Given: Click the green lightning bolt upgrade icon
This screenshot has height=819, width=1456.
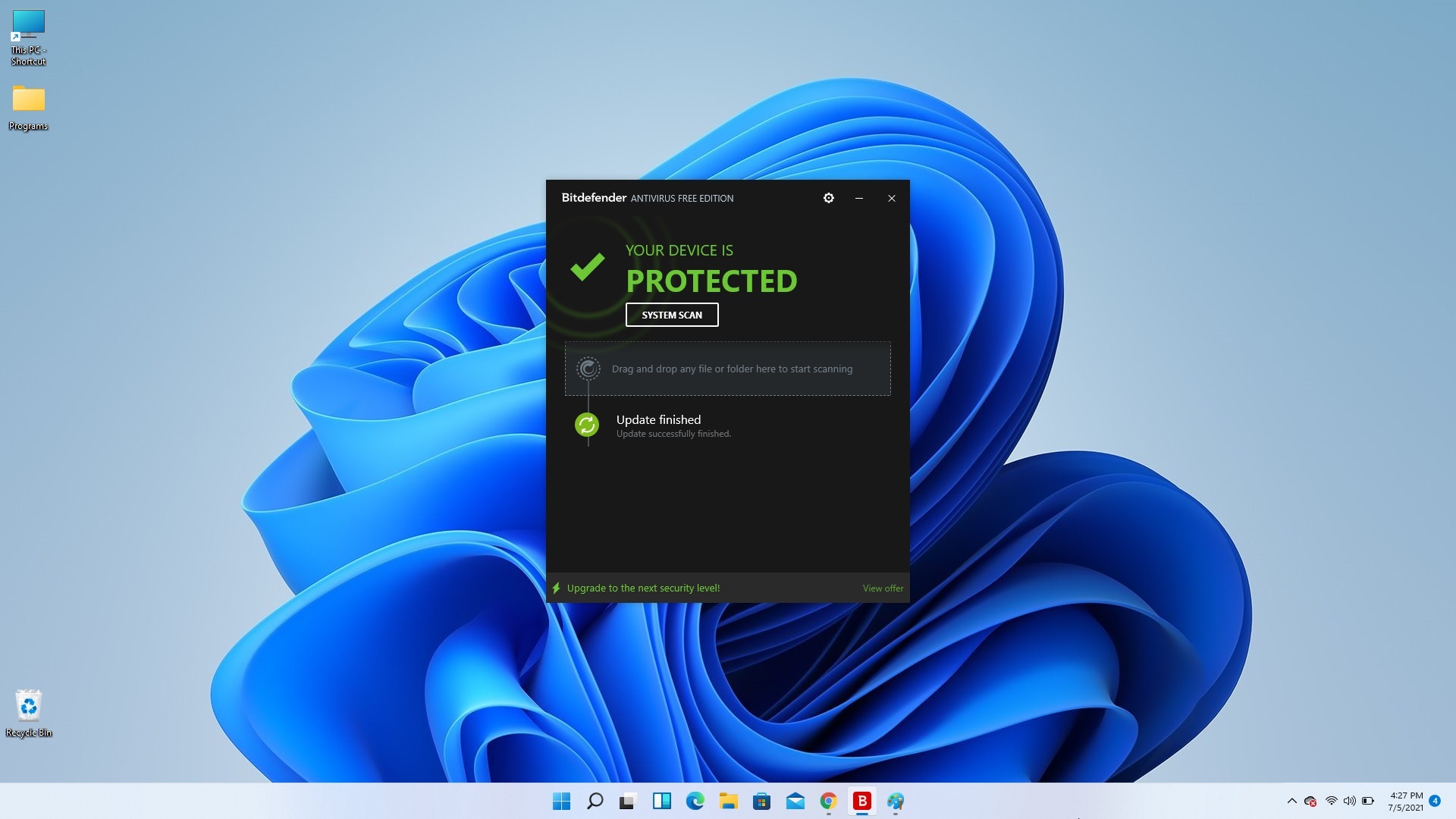Looking at the screenshot, I should (556, 588).
